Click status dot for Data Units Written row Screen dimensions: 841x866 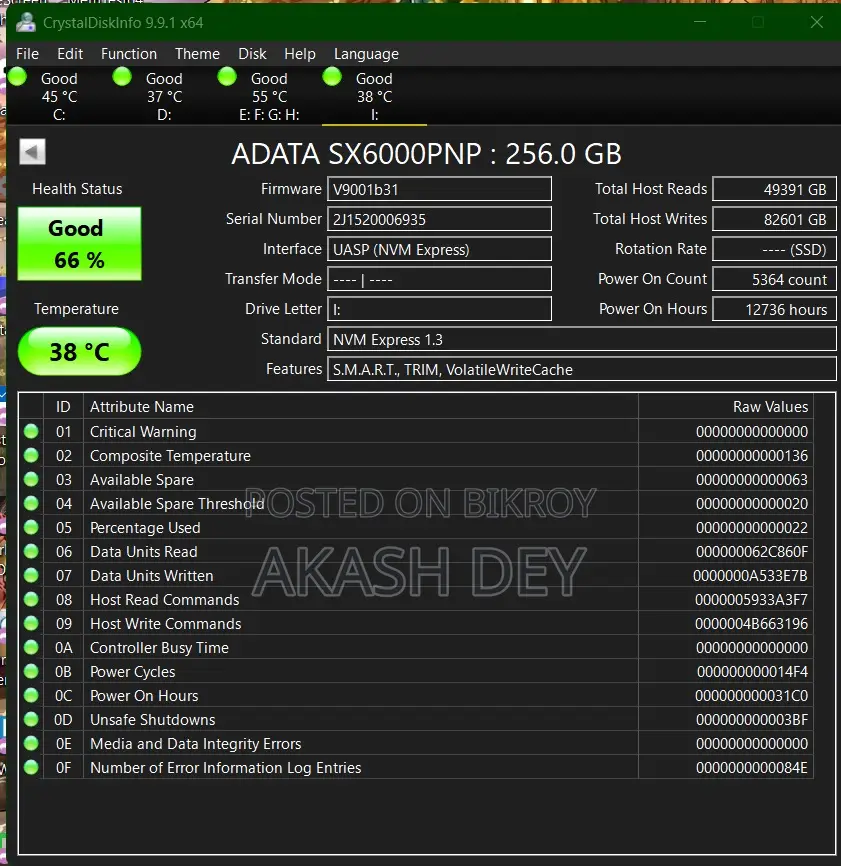(31, 575)
